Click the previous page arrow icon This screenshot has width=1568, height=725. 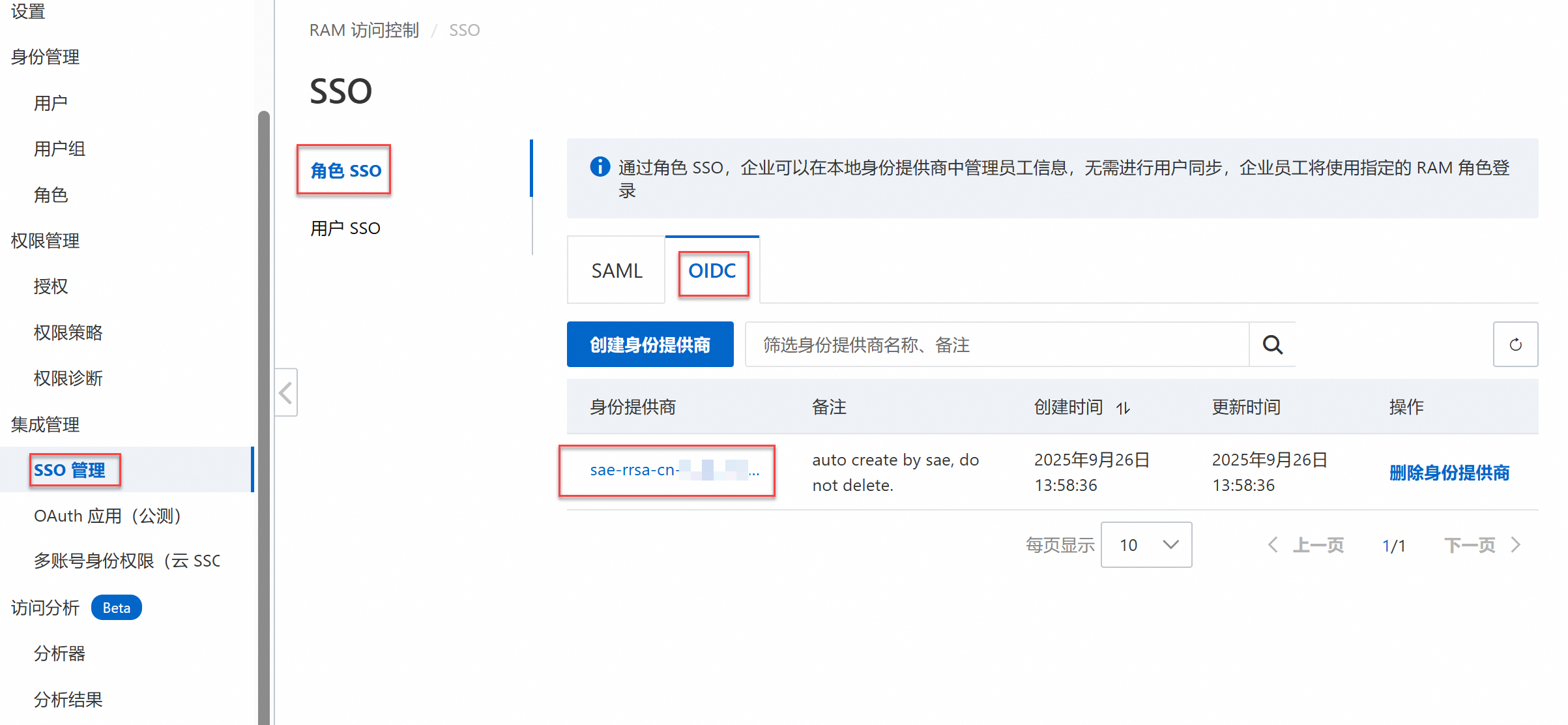[1272, 545]
